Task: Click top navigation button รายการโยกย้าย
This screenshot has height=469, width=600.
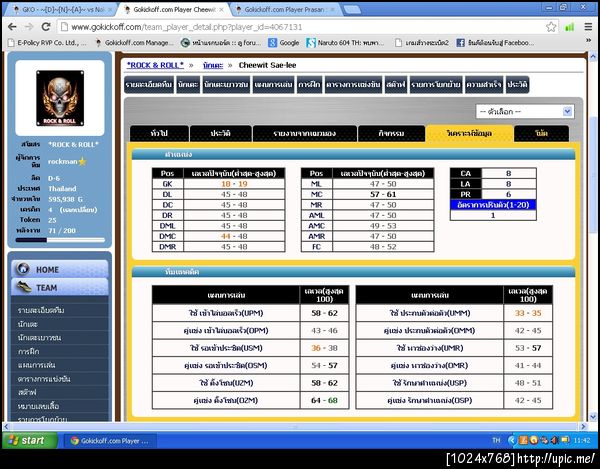Action: (x=436, y=85)
